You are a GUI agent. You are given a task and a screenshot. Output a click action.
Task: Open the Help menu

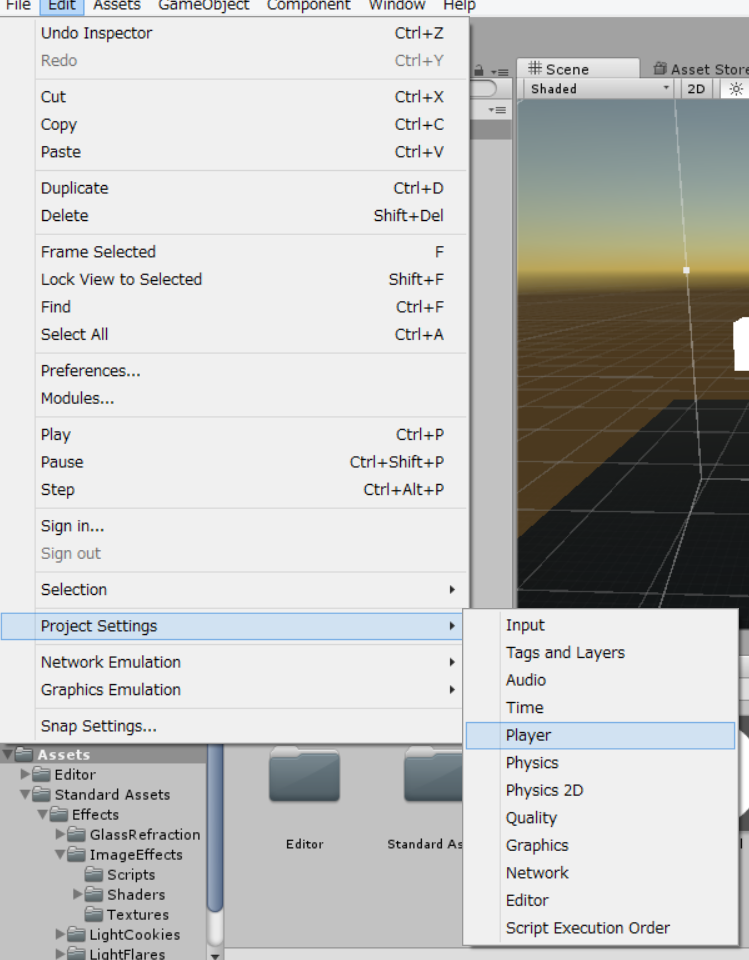(459, 6)
